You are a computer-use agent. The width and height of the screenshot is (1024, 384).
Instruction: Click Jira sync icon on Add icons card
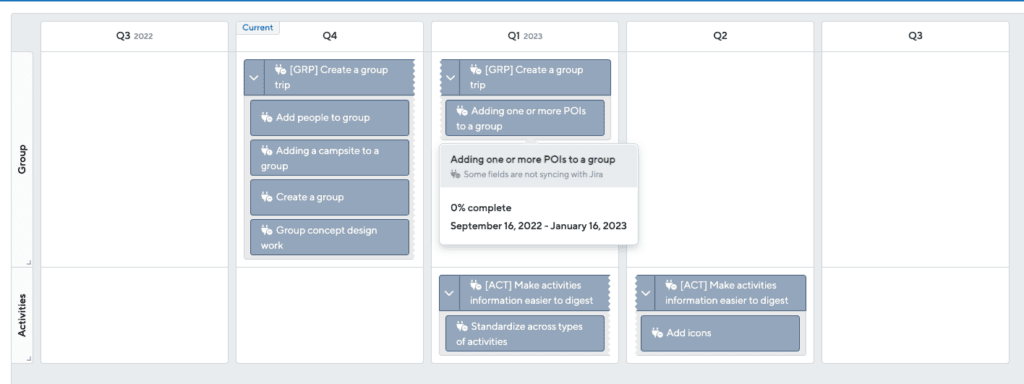coord(657,333)
